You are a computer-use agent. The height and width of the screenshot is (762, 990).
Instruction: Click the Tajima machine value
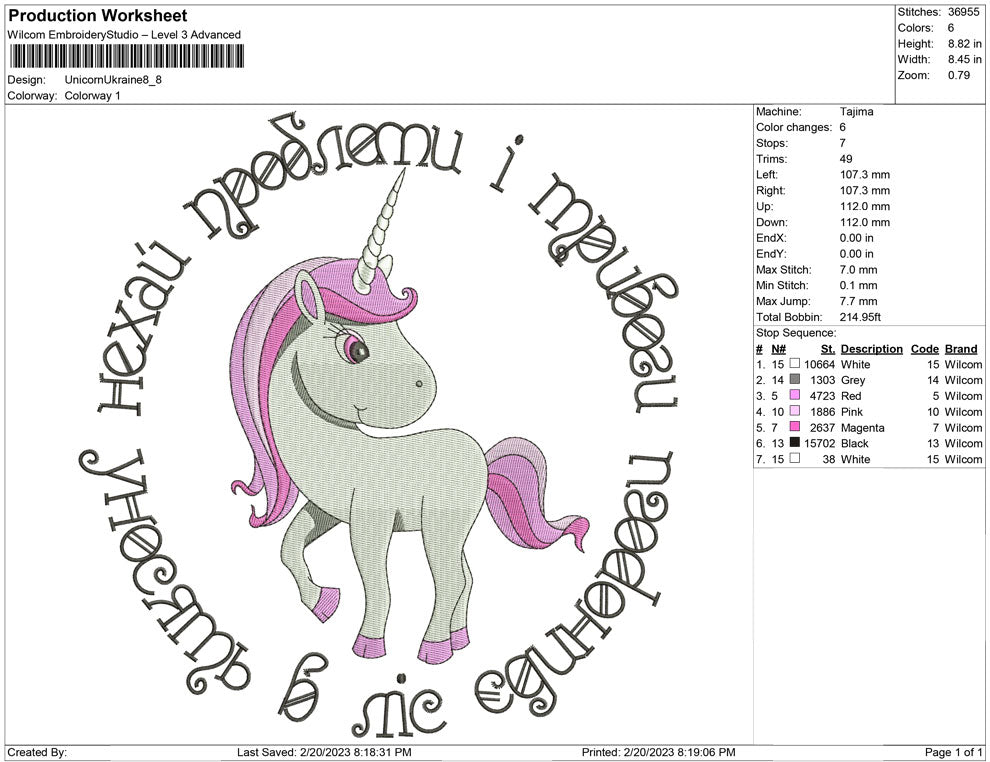(x=855, y=112)
